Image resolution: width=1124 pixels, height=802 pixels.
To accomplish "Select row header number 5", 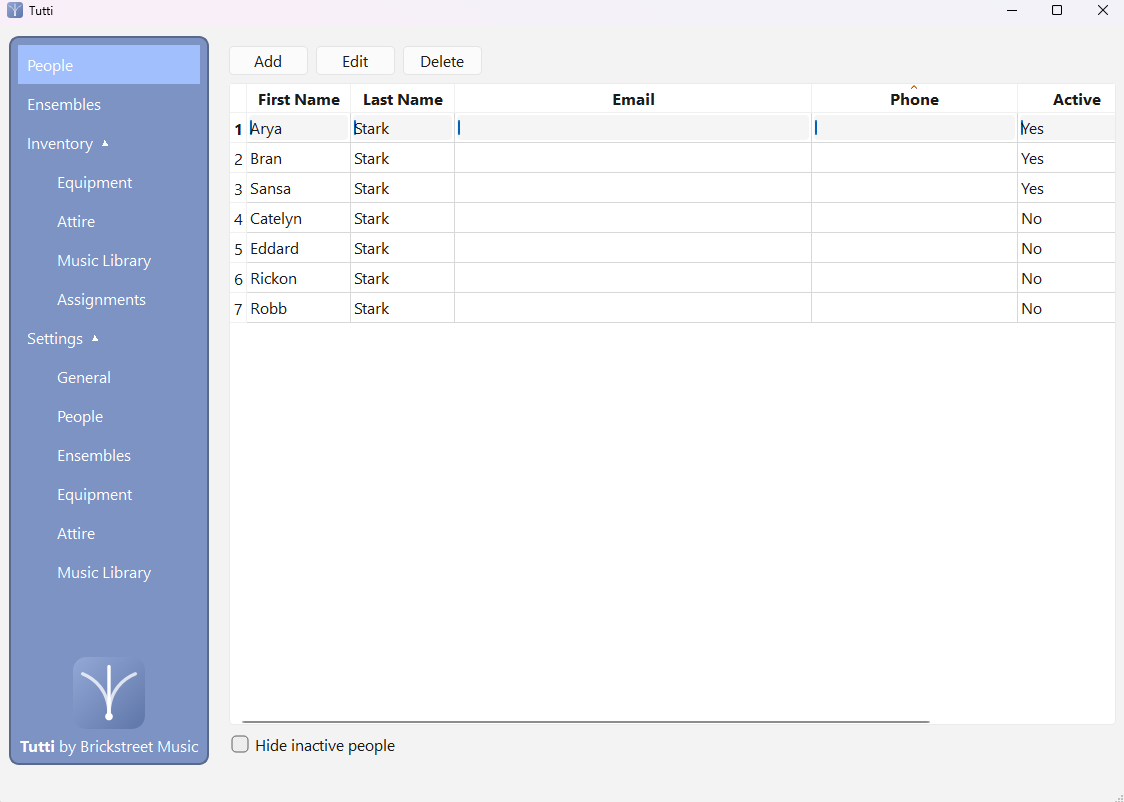I will coord(238,249).
